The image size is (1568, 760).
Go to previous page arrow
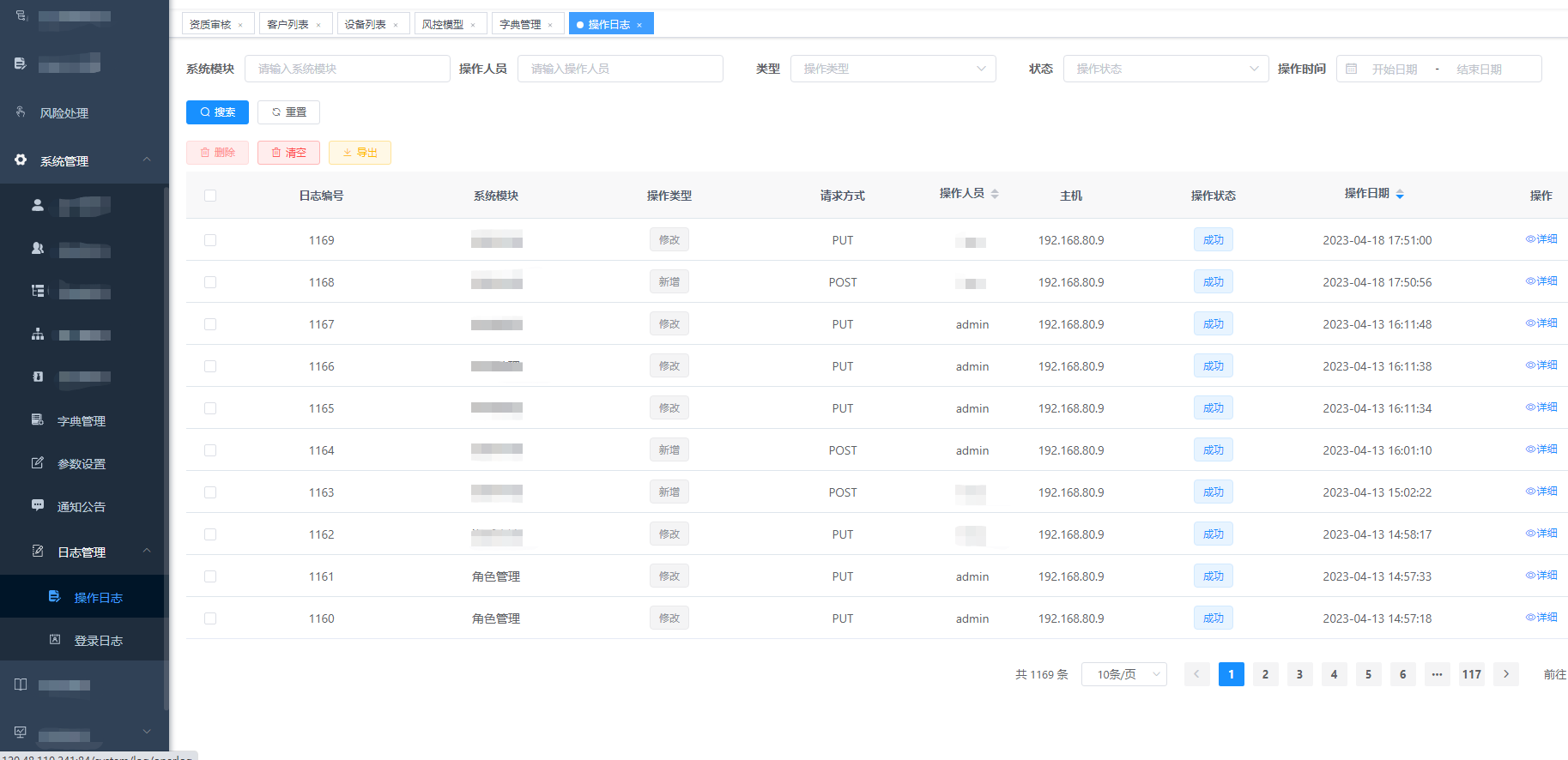tap(1197, 674)
